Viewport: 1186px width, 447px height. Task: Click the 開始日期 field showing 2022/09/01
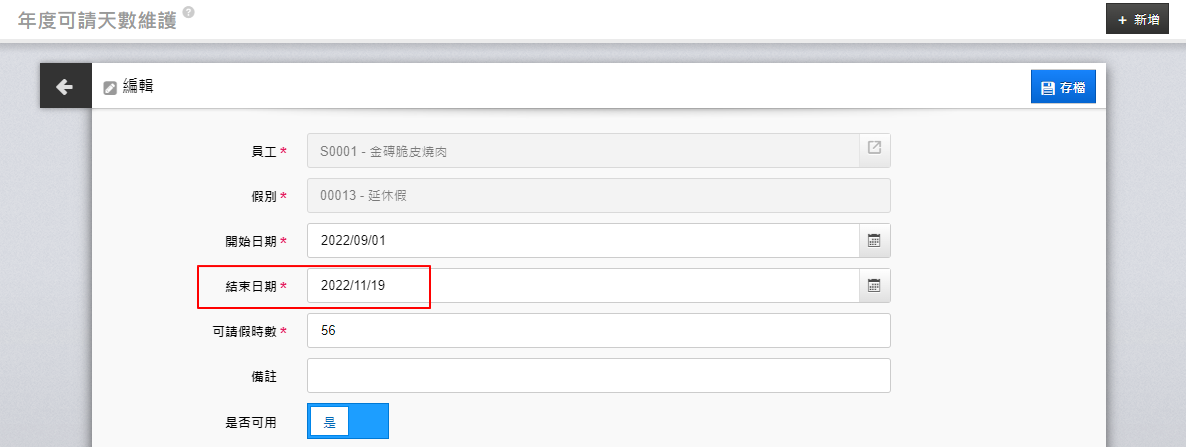pyautogui.click(x=582, y=241)
